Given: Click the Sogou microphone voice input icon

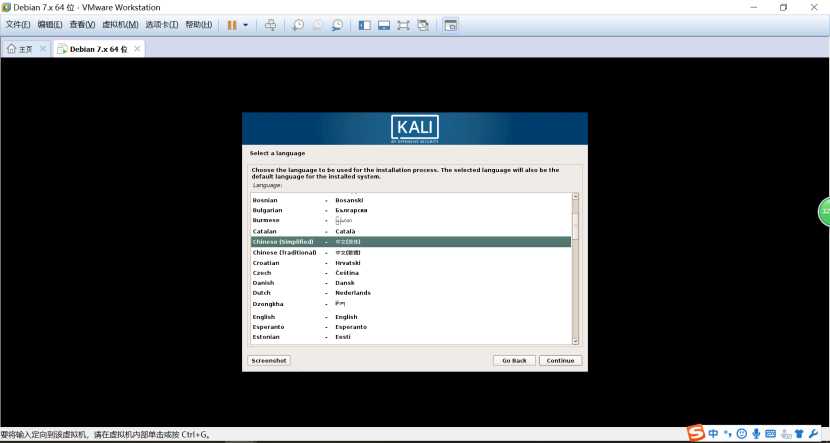Looking at the screenshot, I should (x=756, y=433).
